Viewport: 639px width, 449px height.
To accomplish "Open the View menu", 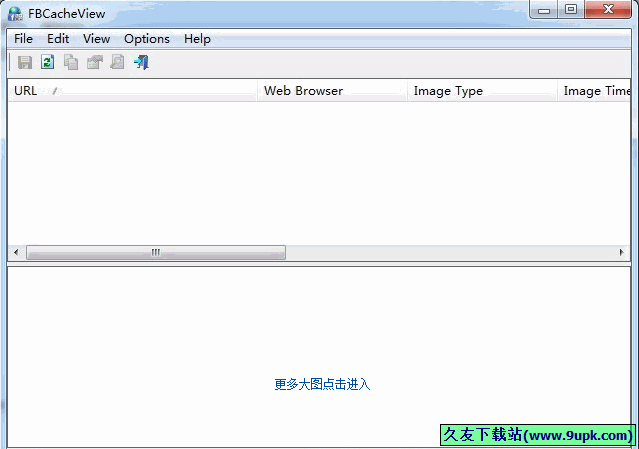I will tap(97, 39).
